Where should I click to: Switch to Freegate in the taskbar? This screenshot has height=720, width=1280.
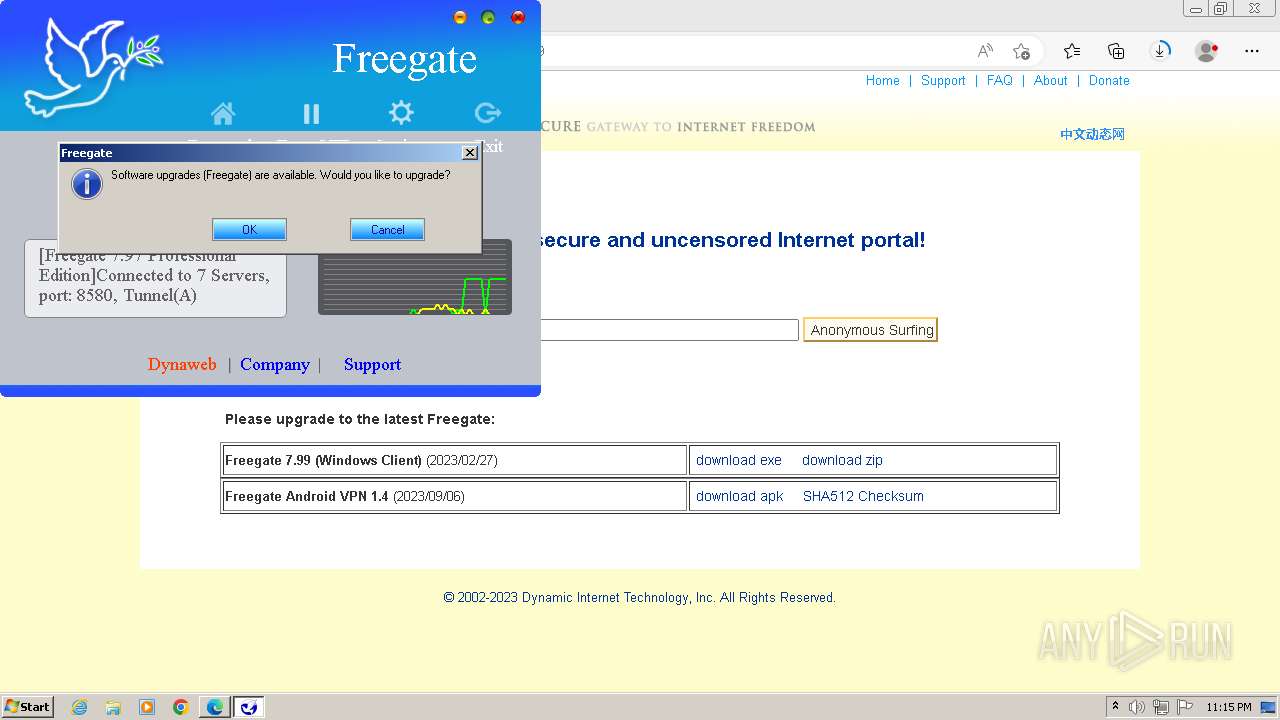coord(249,707)
